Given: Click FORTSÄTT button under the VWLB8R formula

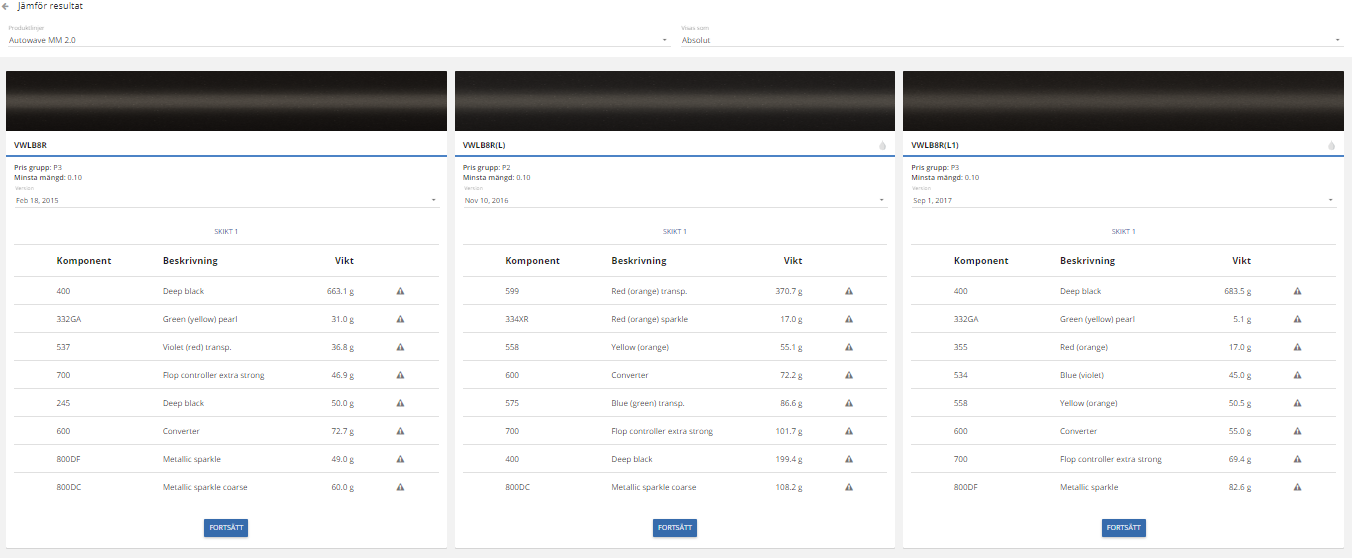Looking at the screenshot, I should (x=226, y=528).
